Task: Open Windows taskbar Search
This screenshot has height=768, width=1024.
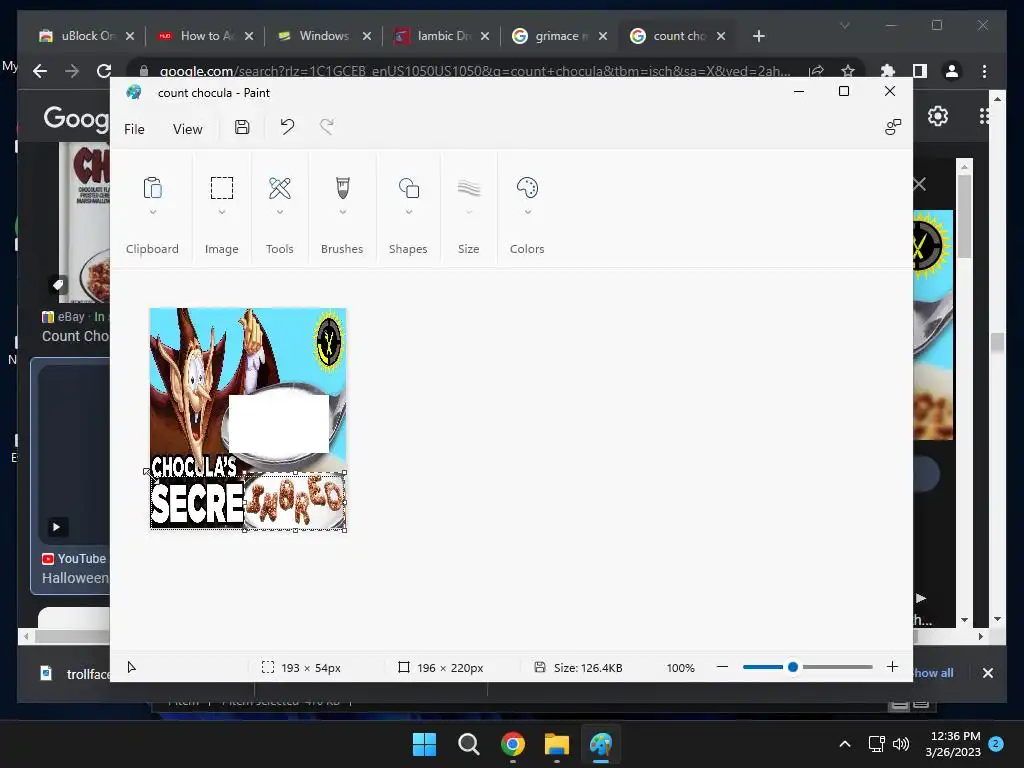Action: (468, 744)
